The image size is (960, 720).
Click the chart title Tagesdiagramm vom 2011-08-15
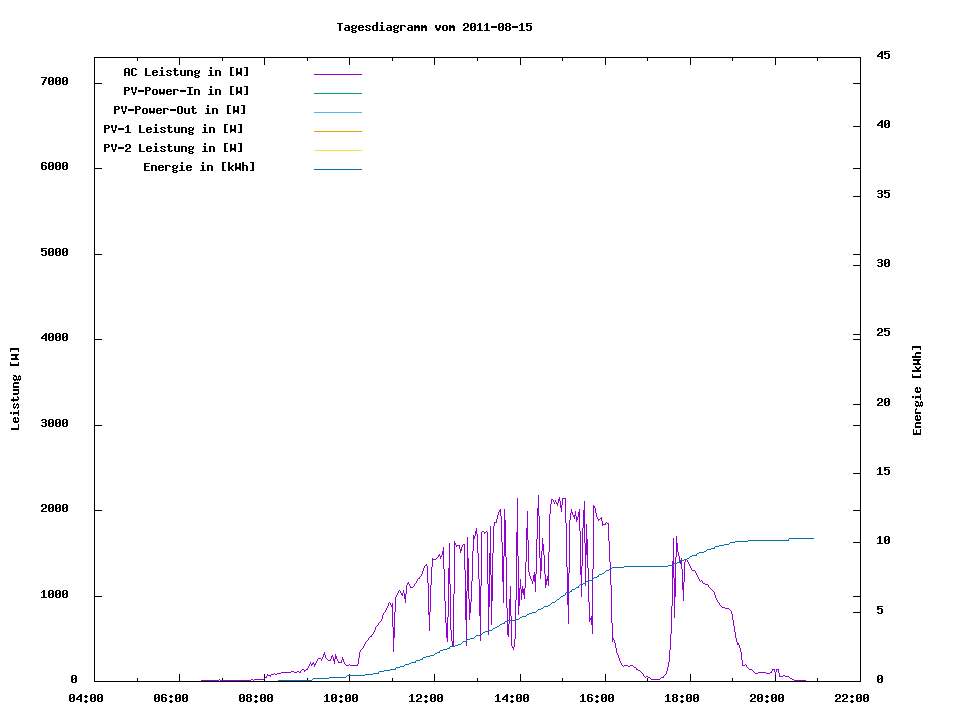tap(434, 27)
